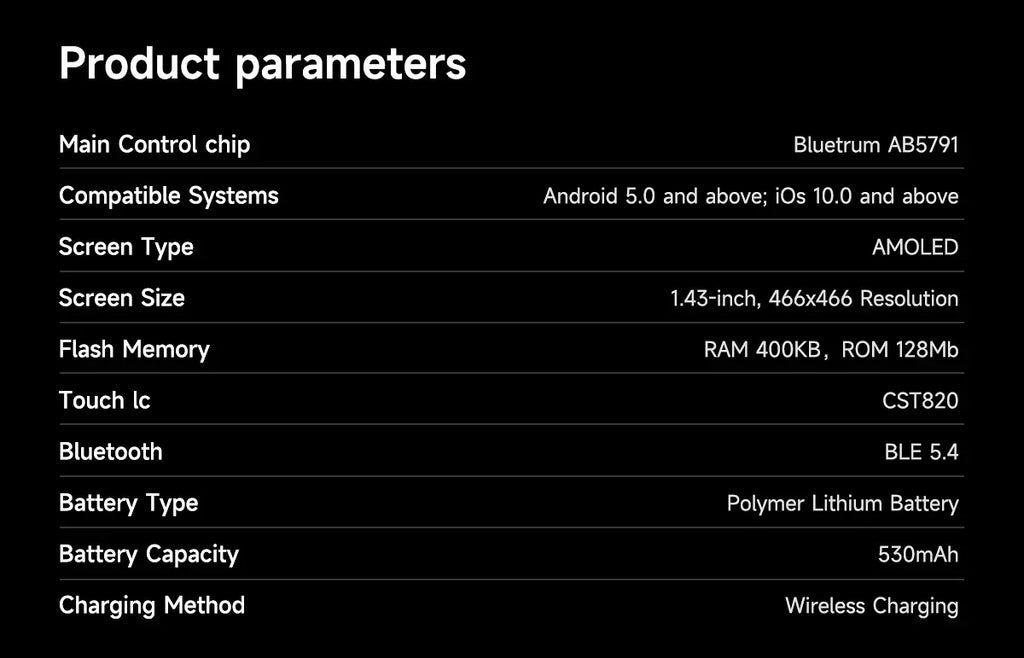Select the Compatible Systems label
This screenshot has width=1024, height=658.
click(169, 196)
